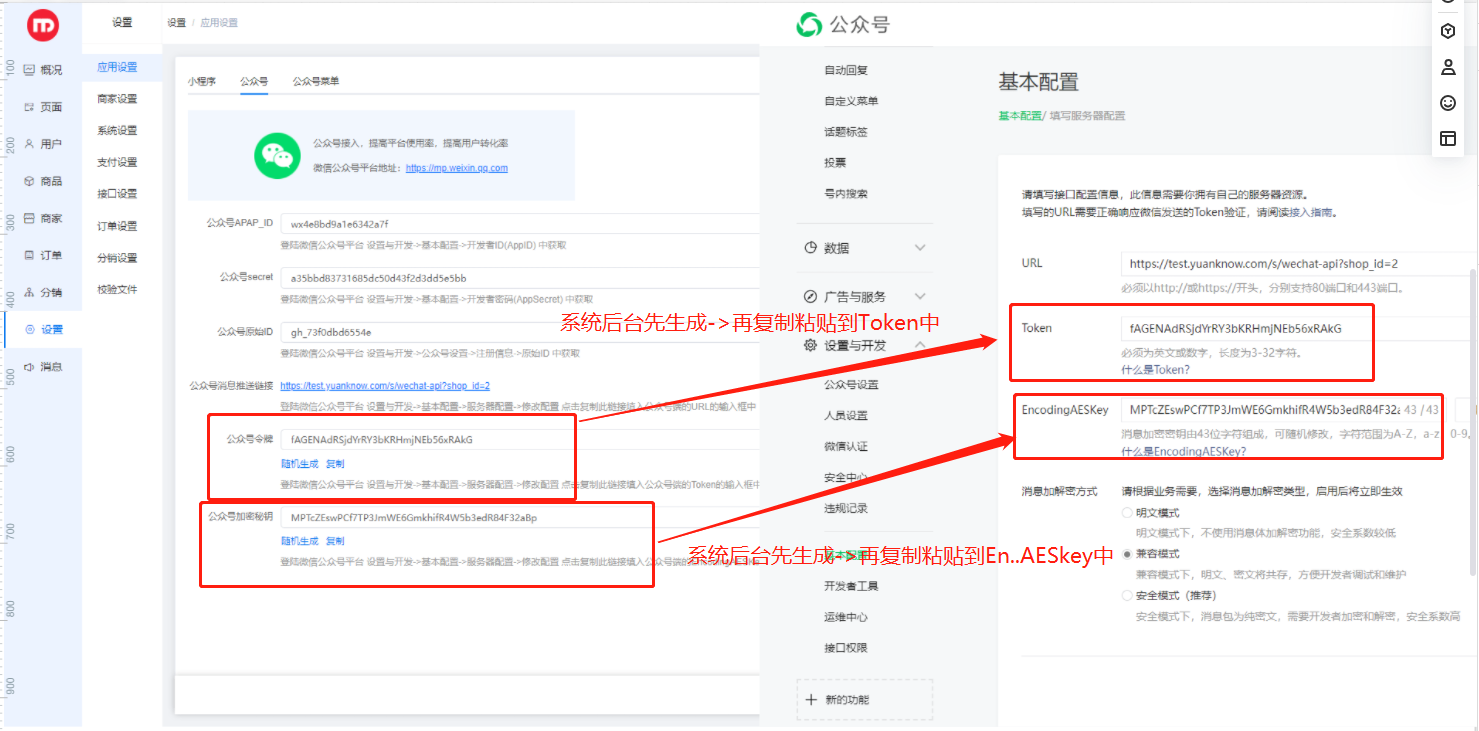The image size is (1479, 731).
Task: Click the hexagon icon in the floating toolbar
Action: coord(1447,31)
